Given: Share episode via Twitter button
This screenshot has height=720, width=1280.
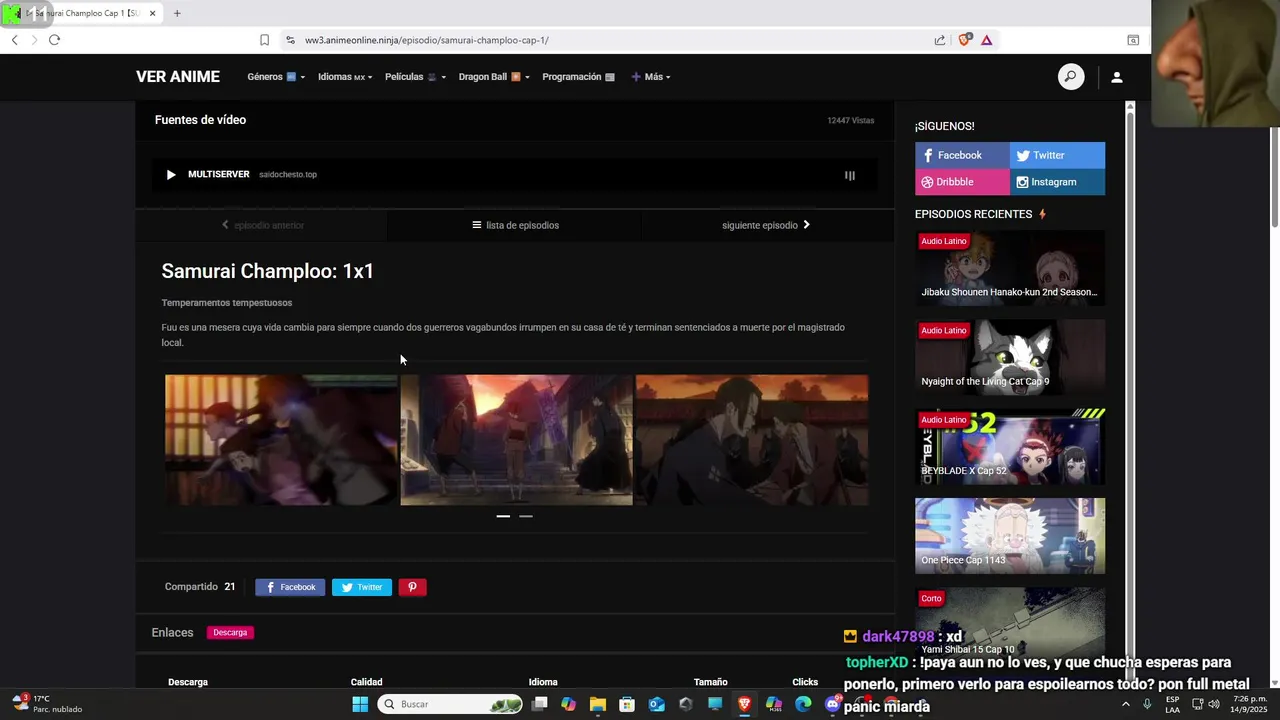Looking at the screenshot, I should point(362,587).
